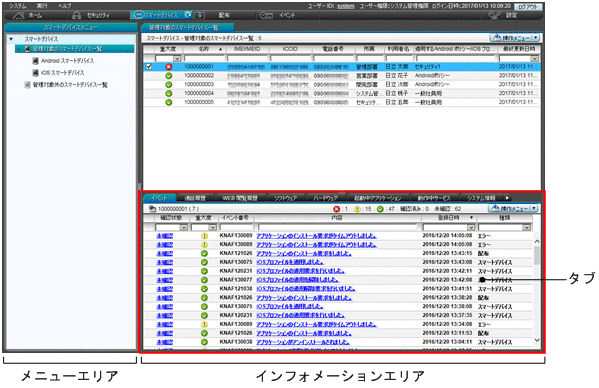Show more tabs with the right arrow
Screen dimensions: 599x388
click(507, 198)
